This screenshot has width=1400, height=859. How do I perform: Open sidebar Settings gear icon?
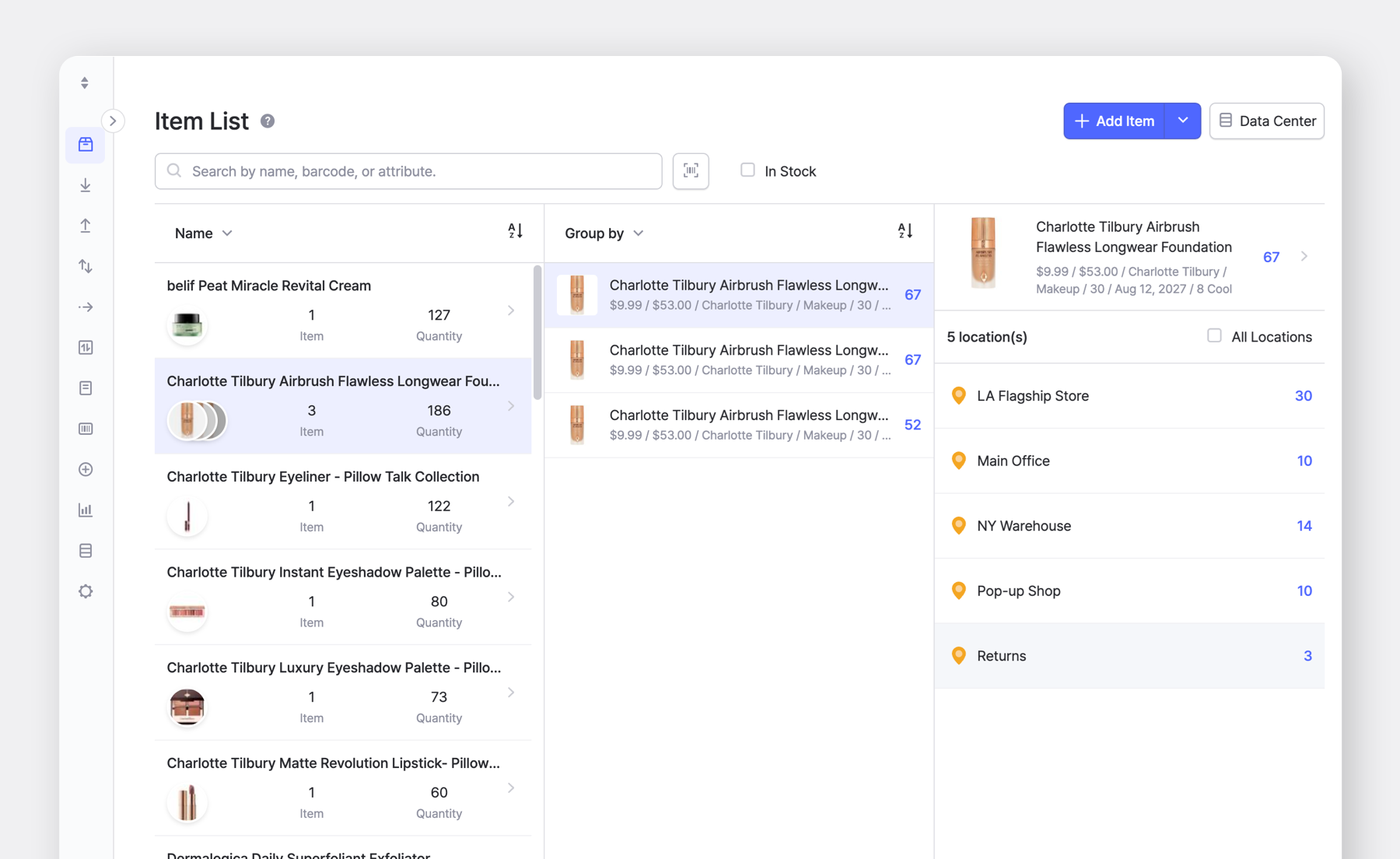point(85,591)
